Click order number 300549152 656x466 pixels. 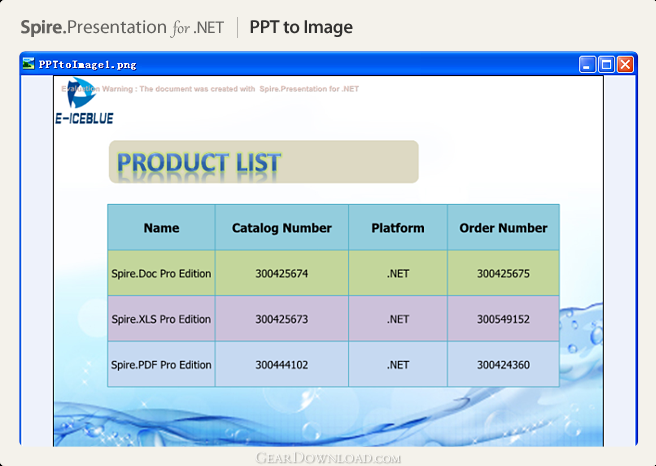[503, 319]
